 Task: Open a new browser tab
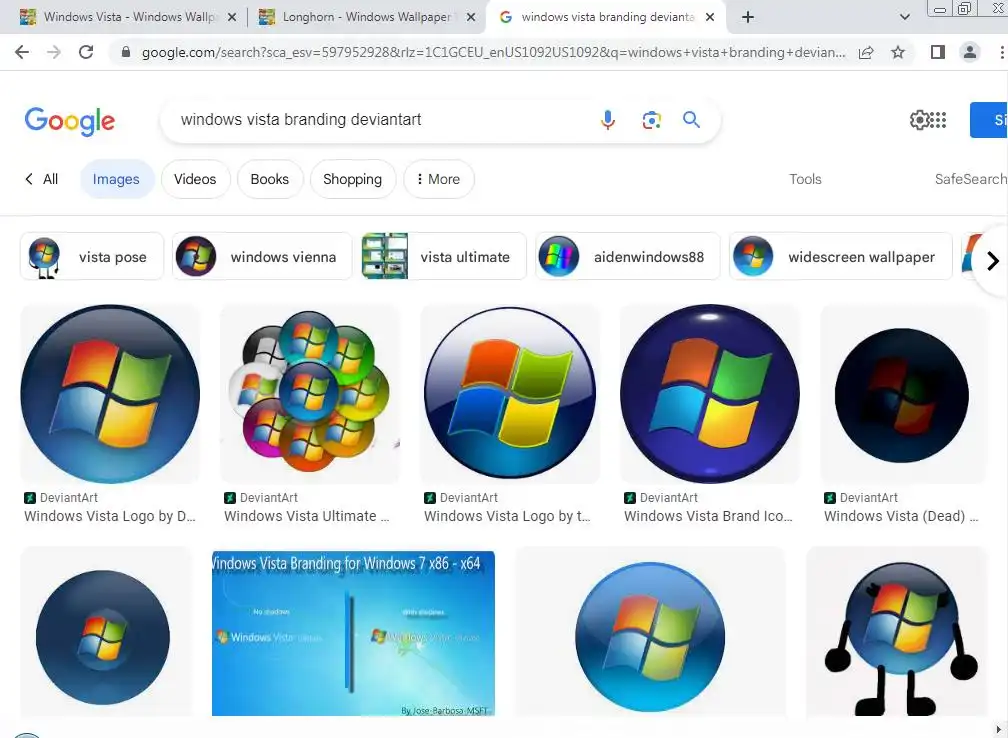(x=748, y=17)
